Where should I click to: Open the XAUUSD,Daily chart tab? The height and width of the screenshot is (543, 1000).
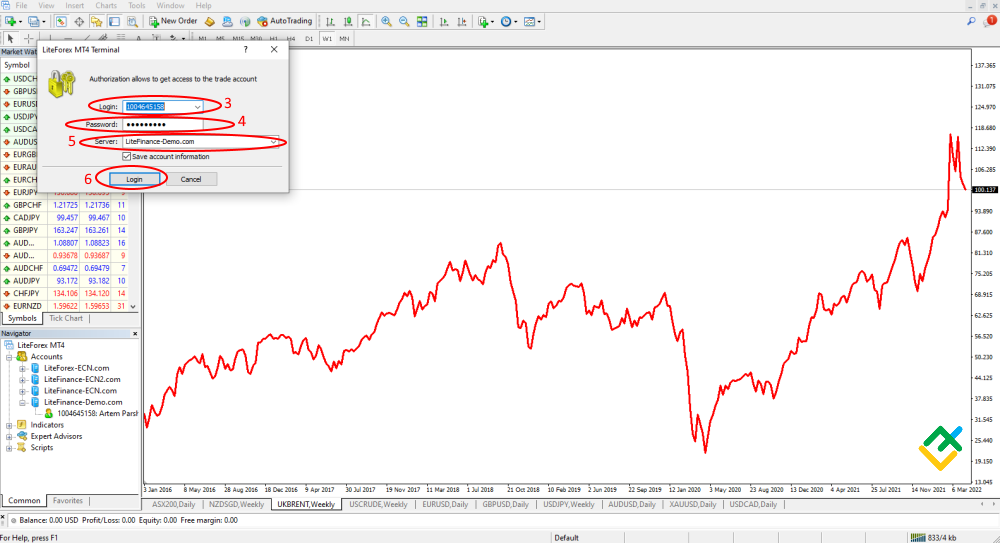(692, 505)
